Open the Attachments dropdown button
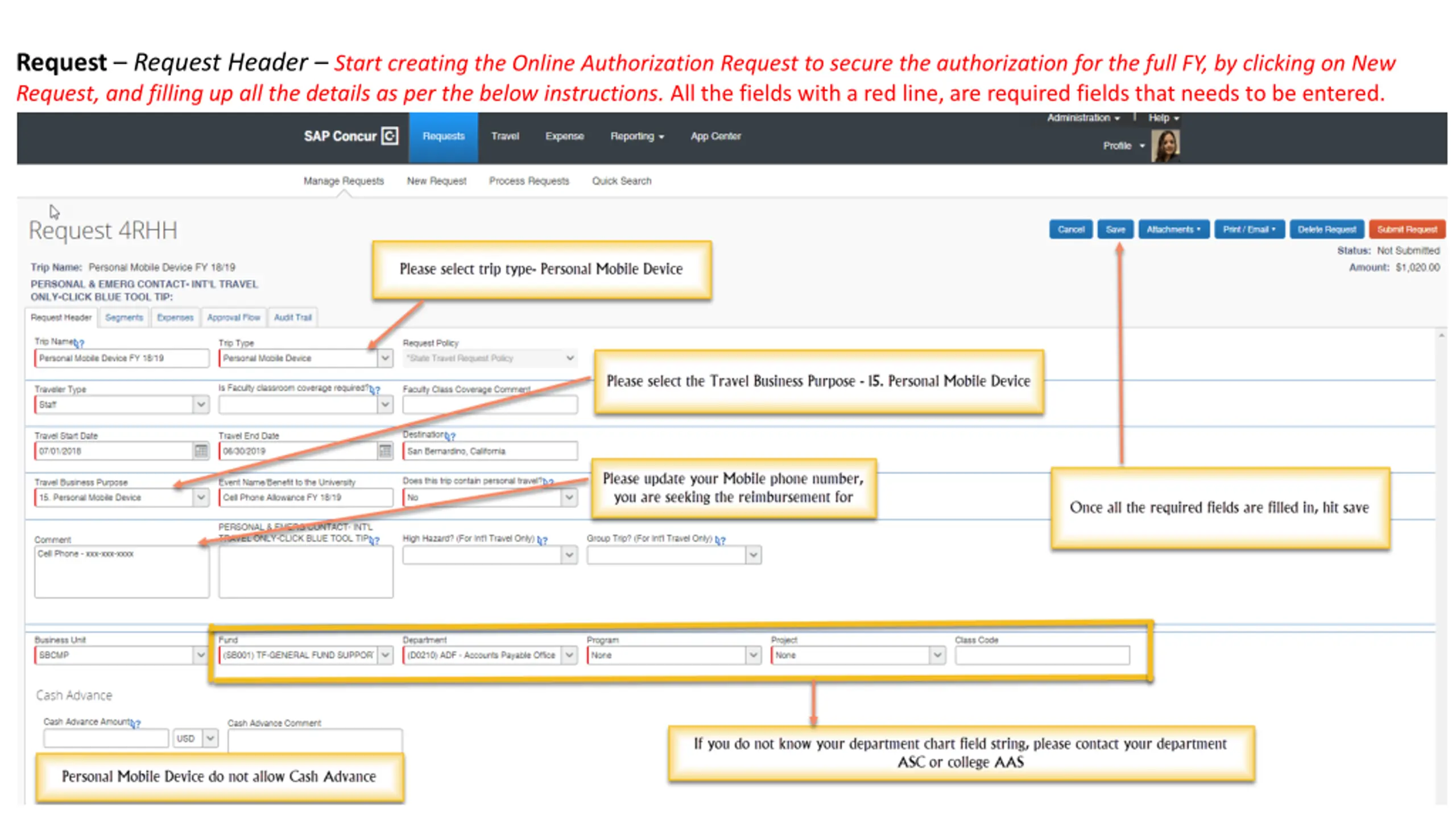The image size is (1456, 819). [1173, 230]
